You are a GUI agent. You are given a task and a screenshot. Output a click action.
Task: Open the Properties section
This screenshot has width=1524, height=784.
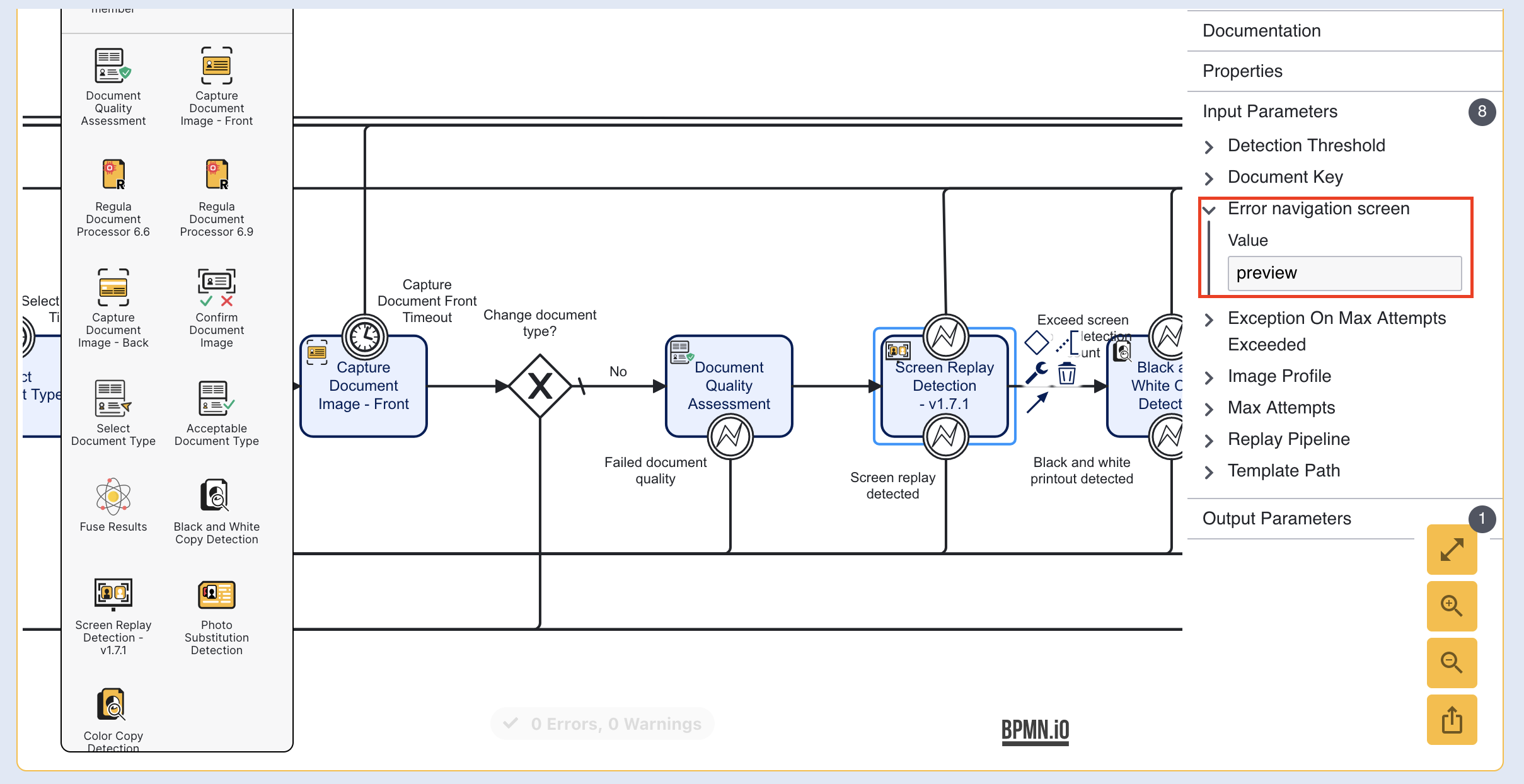click(x=1242, y=71)
